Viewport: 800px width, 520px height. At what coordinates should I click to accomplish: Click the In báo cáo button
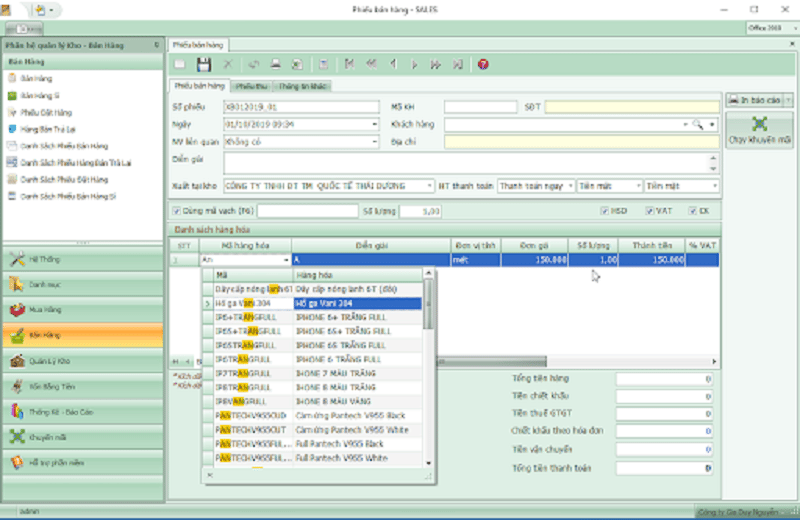(756, 100)
